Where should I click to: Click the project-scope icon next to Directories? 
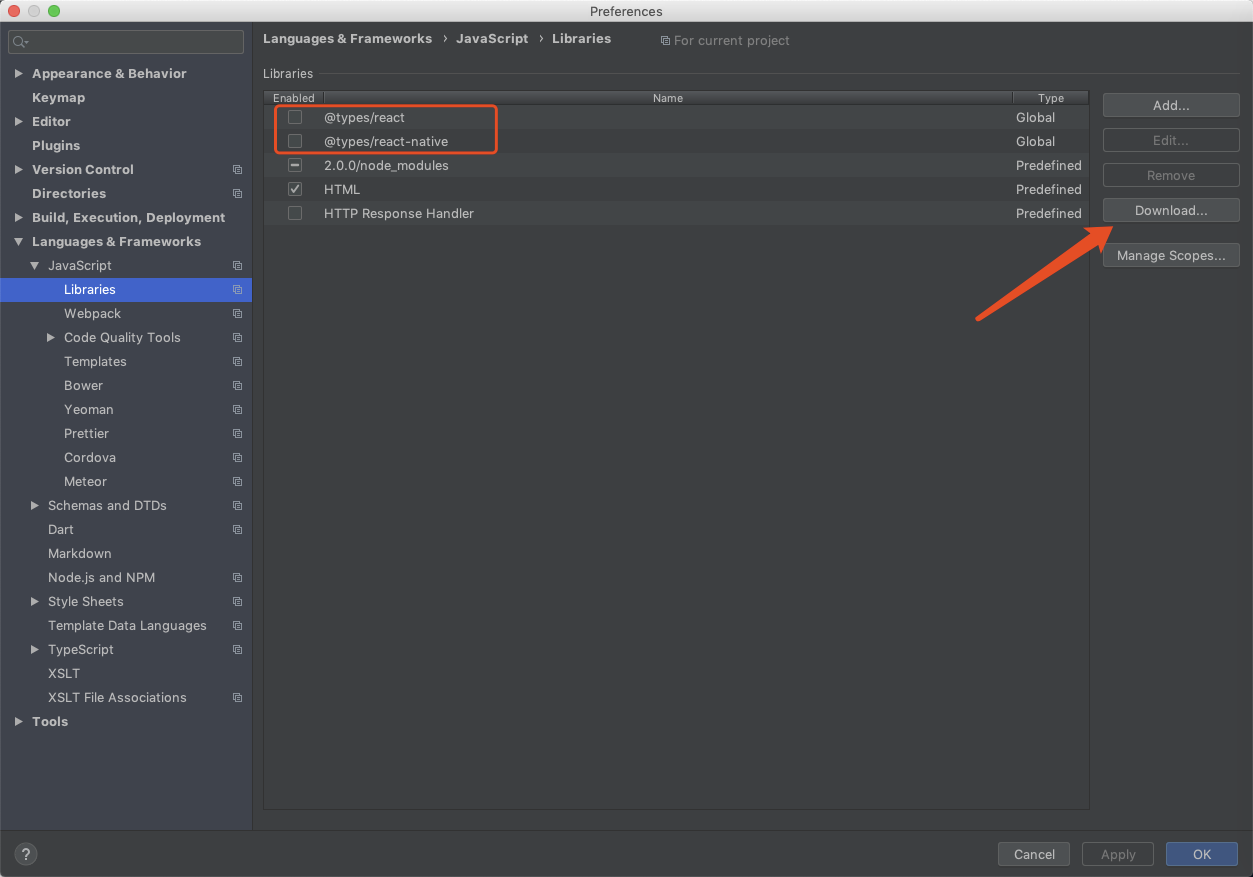(237, 194)
